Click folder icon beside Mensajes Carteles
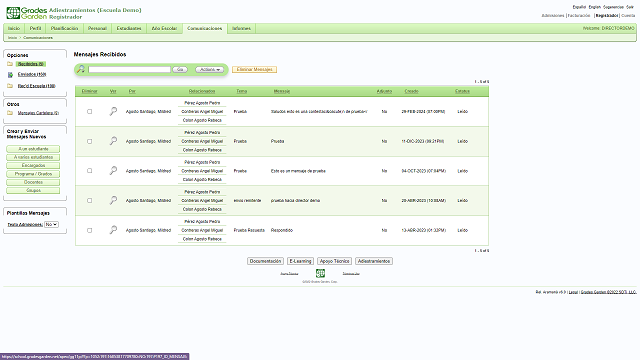This screenshot has height=360, width=640. pyautogui.click(x=10, y=113)
